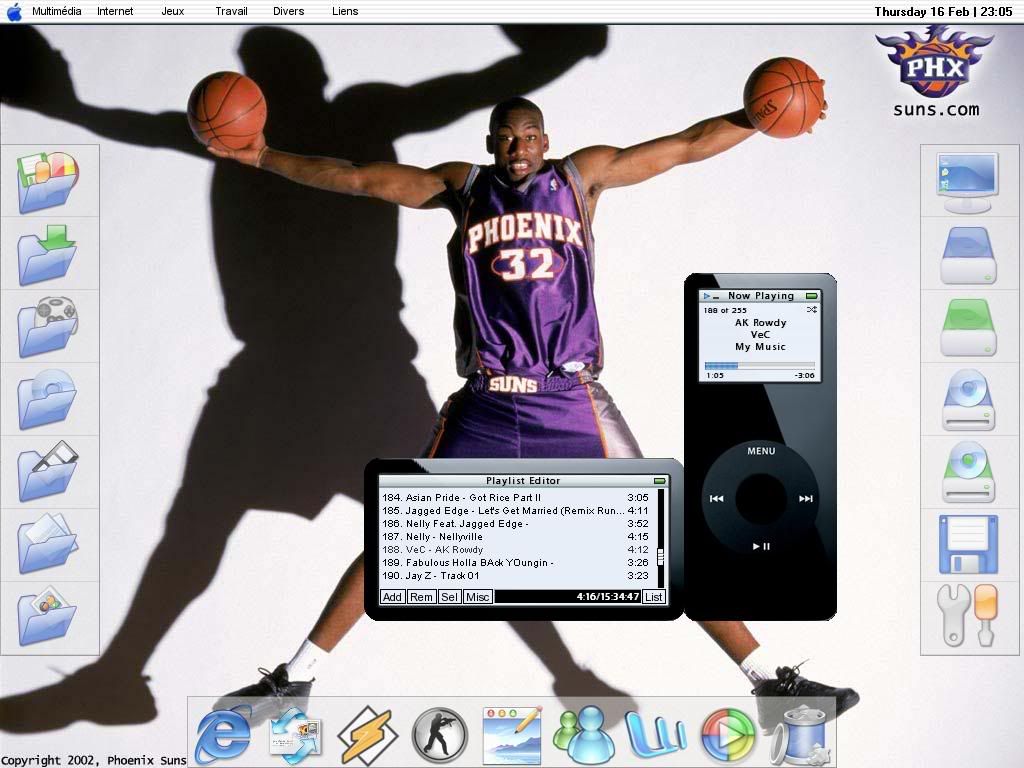
Task: Click Misc in the Playlist Editor
Action: coord(477,597)
